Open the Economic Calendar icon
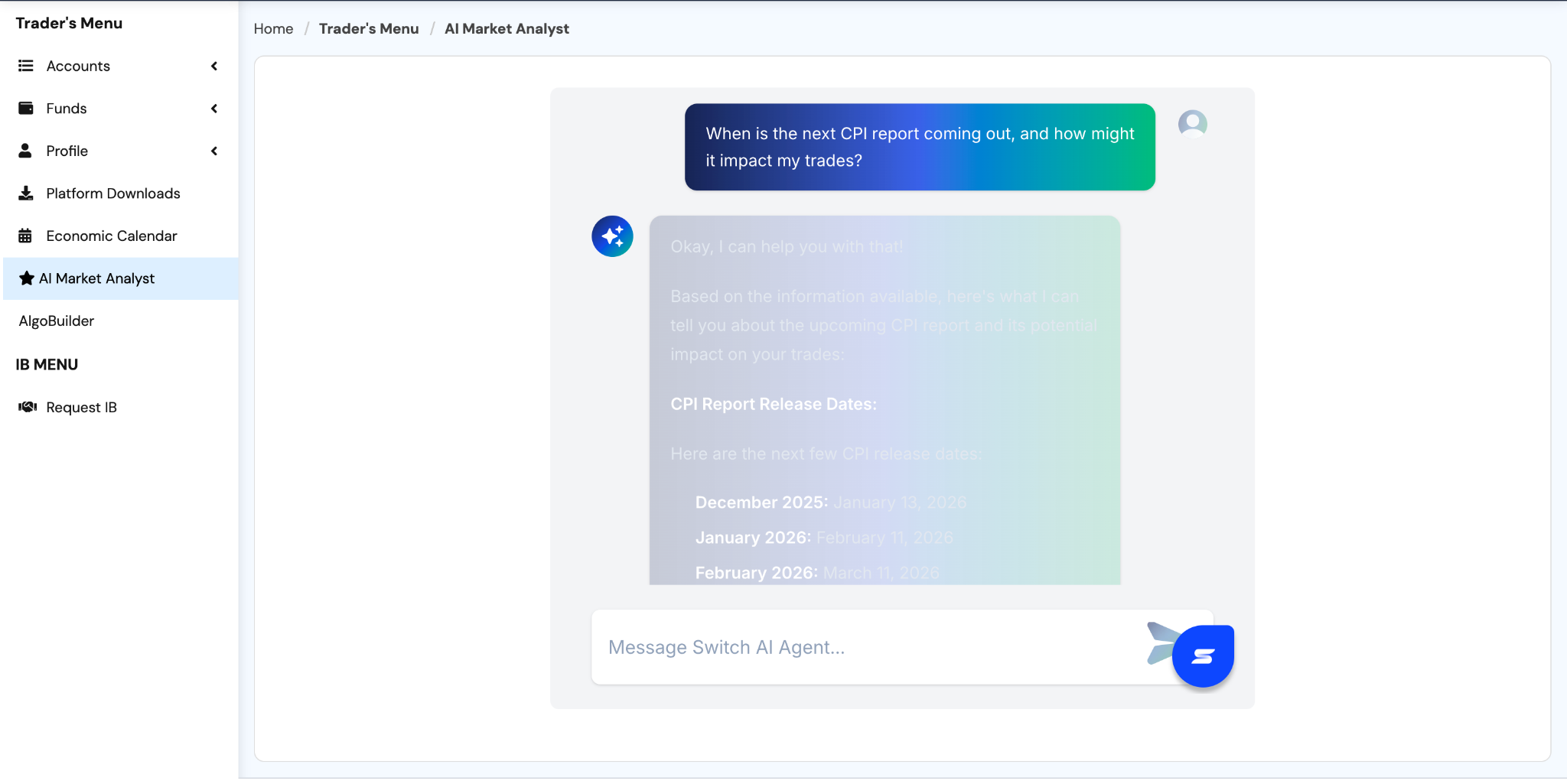Viewport: 1567px width, 784px height. [x=26, y=236]
